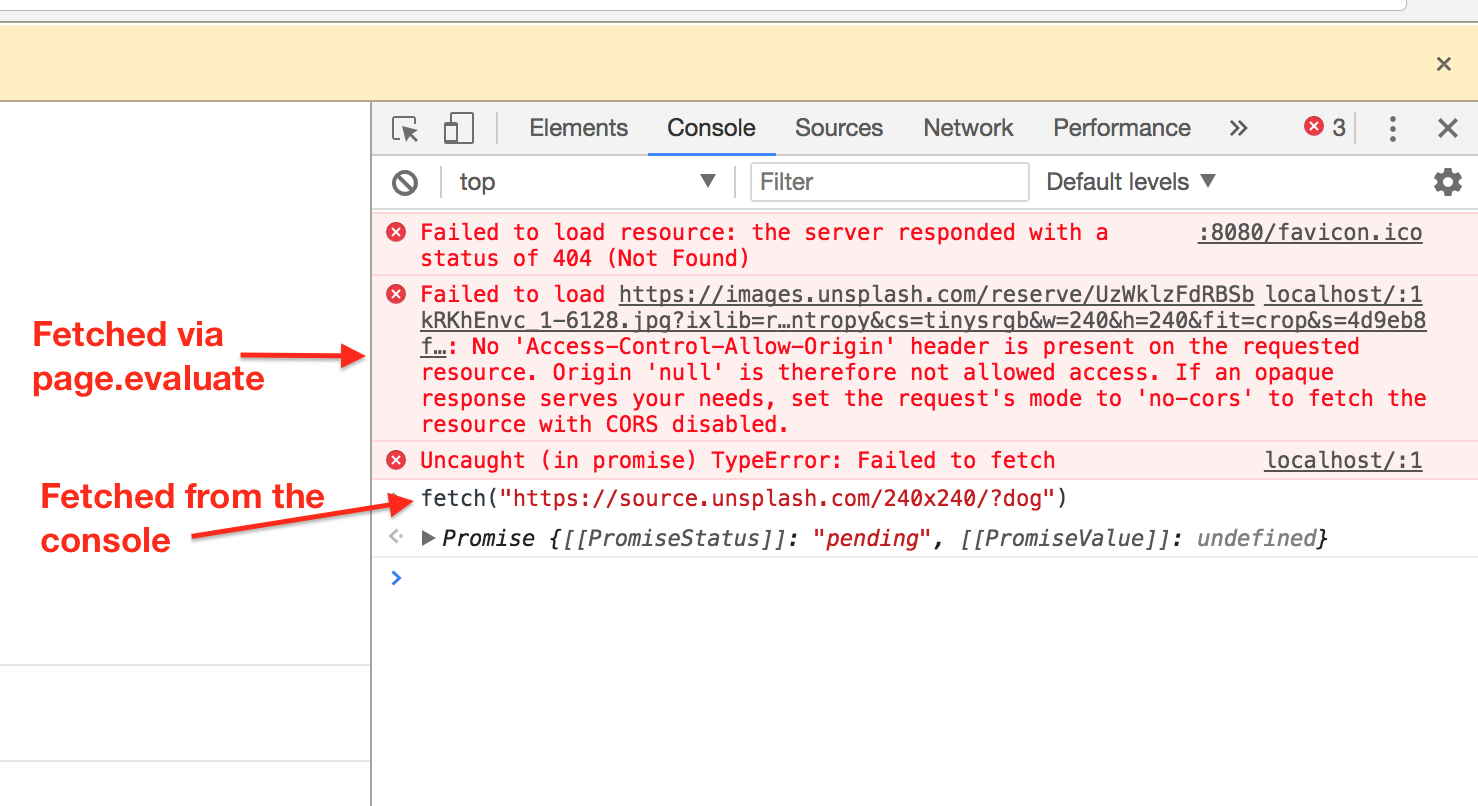Image resolution: width=1478 pixels, height=806 pixels.
Task: Toggle the device toolbar emulation icon
Action: tap(458, 128)
